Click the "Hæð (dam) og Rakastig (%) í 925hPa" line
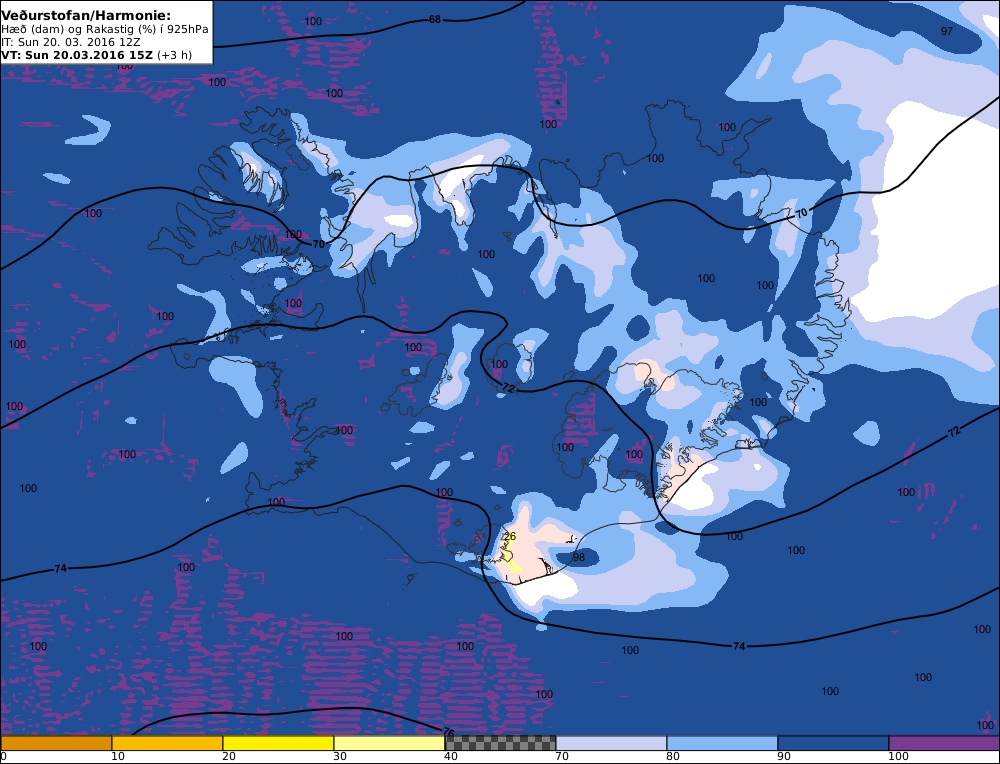 (105, 29)
